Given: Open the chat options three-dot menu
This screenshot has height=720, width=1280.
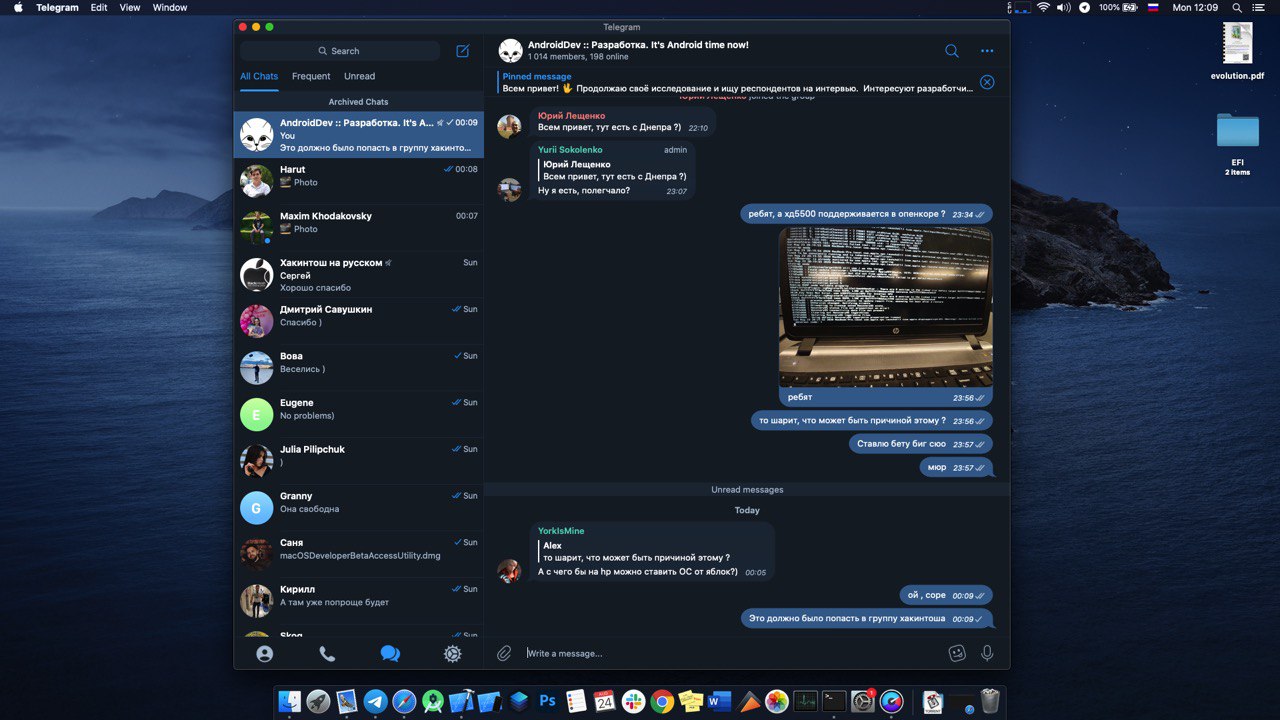Looking at the screenshot, I should pyautogui.click(x=987, y=51).
